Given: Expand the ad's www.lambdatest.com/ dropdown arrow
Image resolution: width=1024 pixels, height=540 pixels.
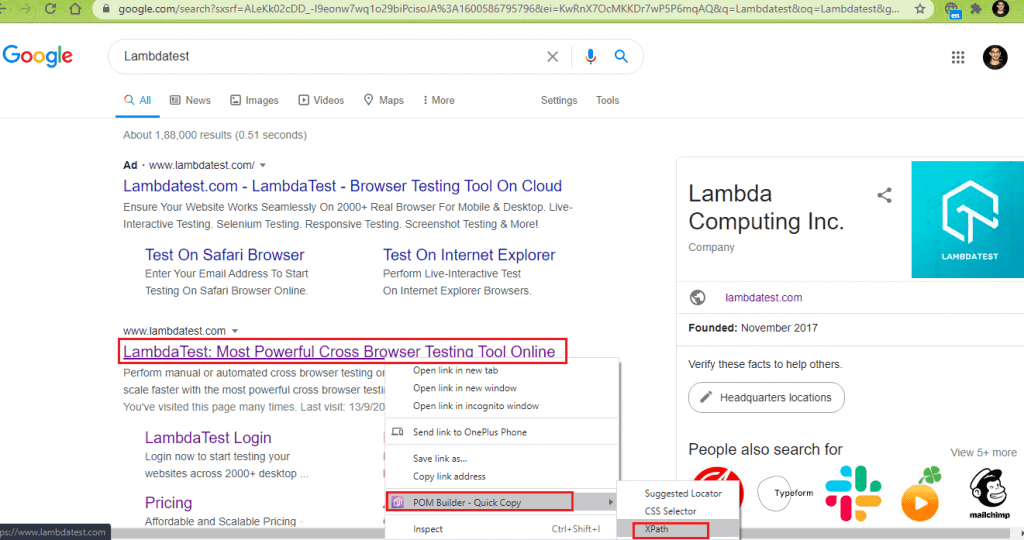Looking at the screenshot, I should [x=263, y=166].
